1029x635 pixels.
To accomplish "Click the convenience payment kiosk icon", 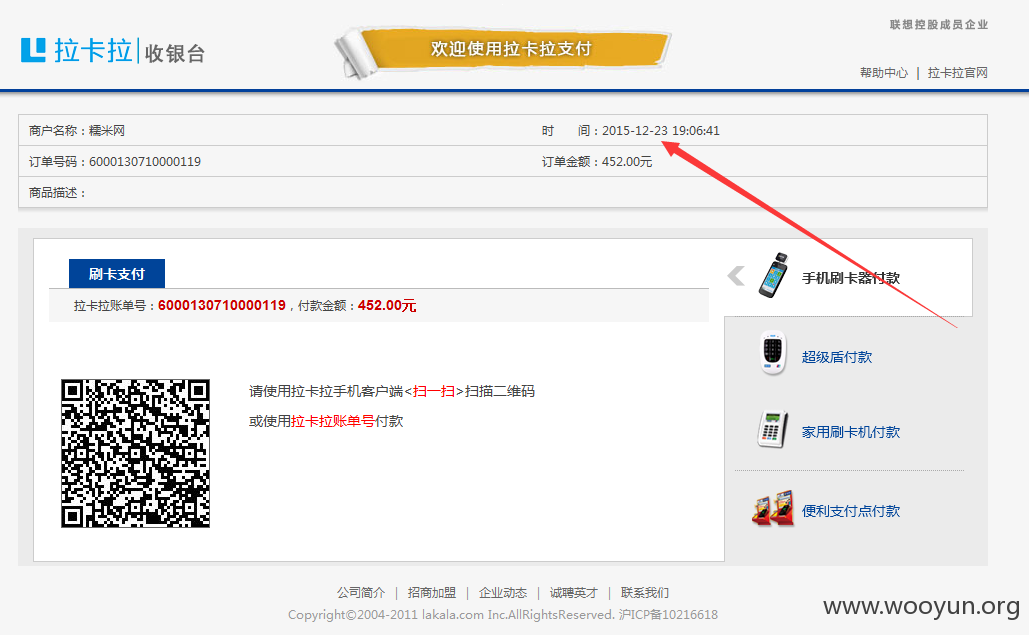I will point(773,508).
